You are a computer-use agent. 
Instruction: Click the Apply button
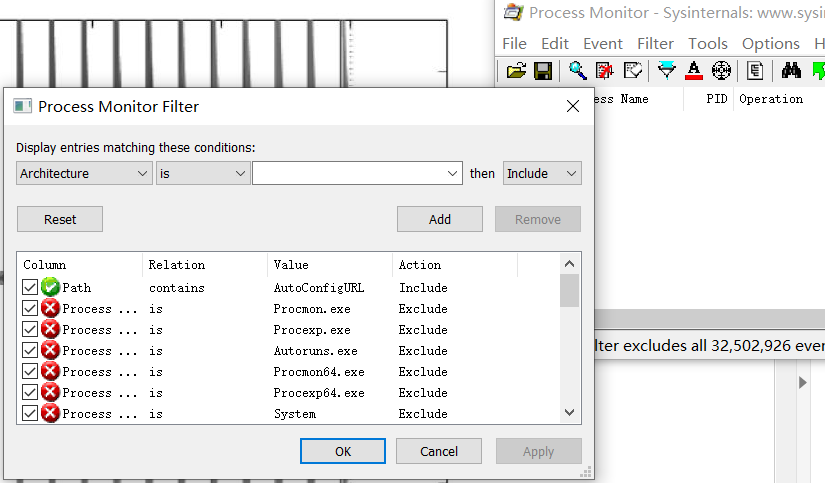tap(539, 451)
